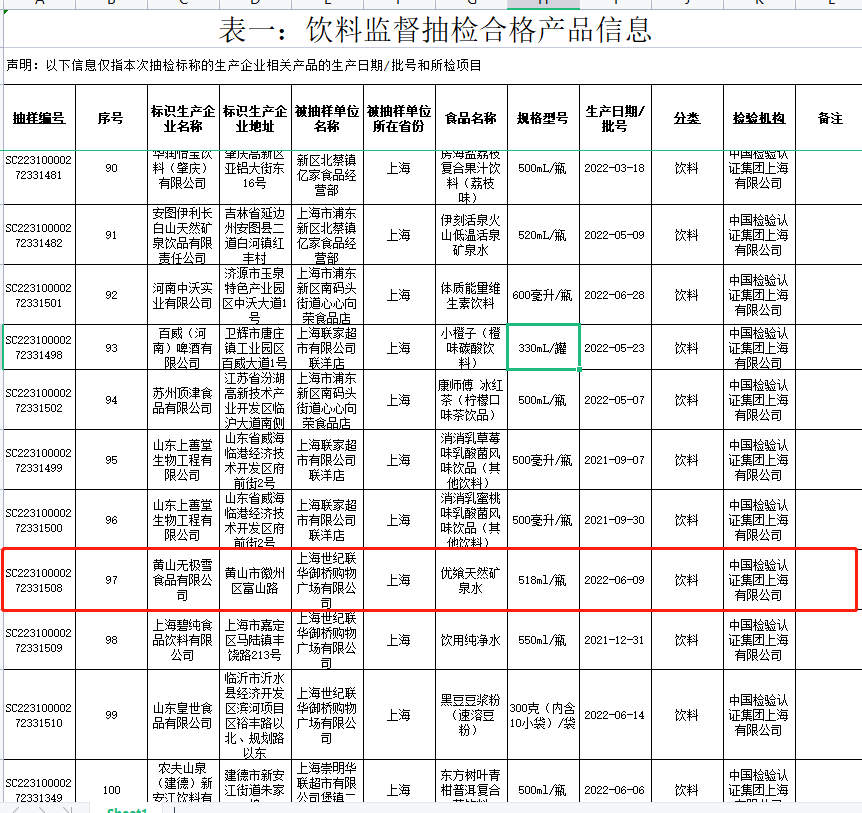The height and width of the screenshot is (813, 862).
Task: Select the 黄山无极雪食品有限公司 cell
Action: (182, 580)
